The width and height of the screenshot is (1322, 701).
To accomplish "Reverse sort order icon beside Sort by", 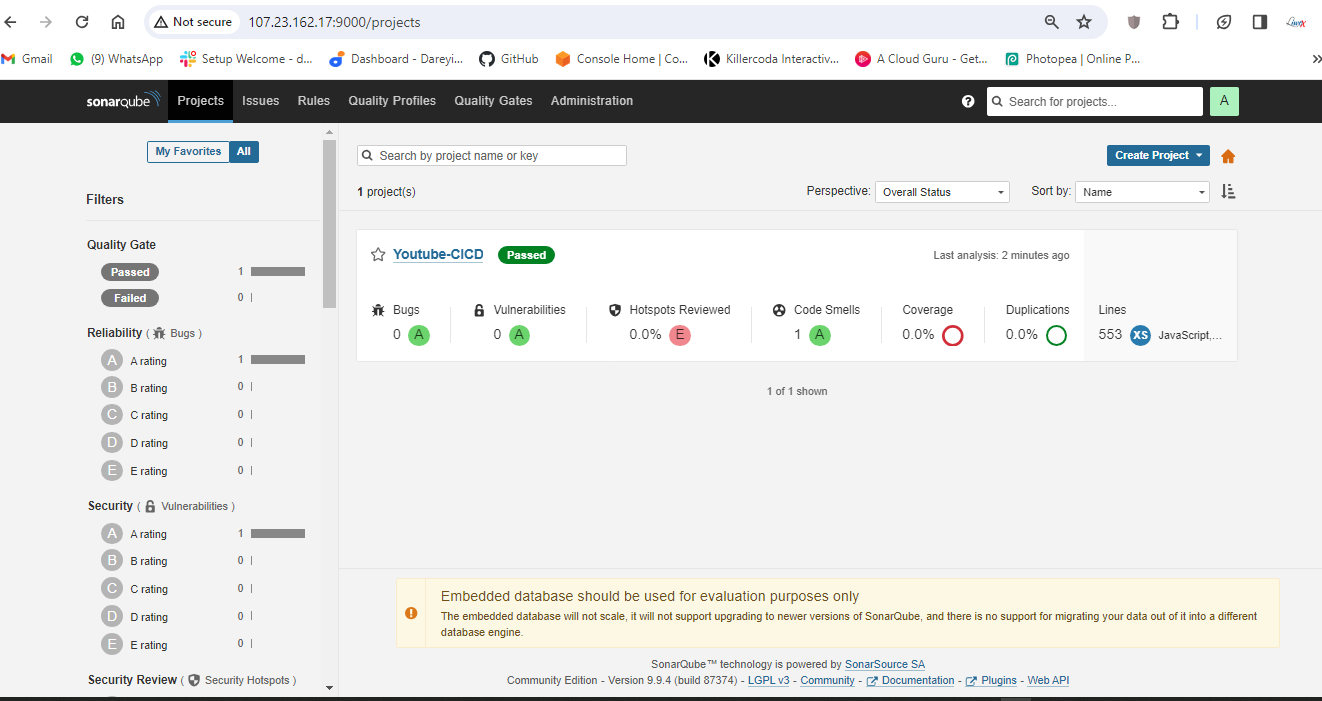I will point(1229,192).
